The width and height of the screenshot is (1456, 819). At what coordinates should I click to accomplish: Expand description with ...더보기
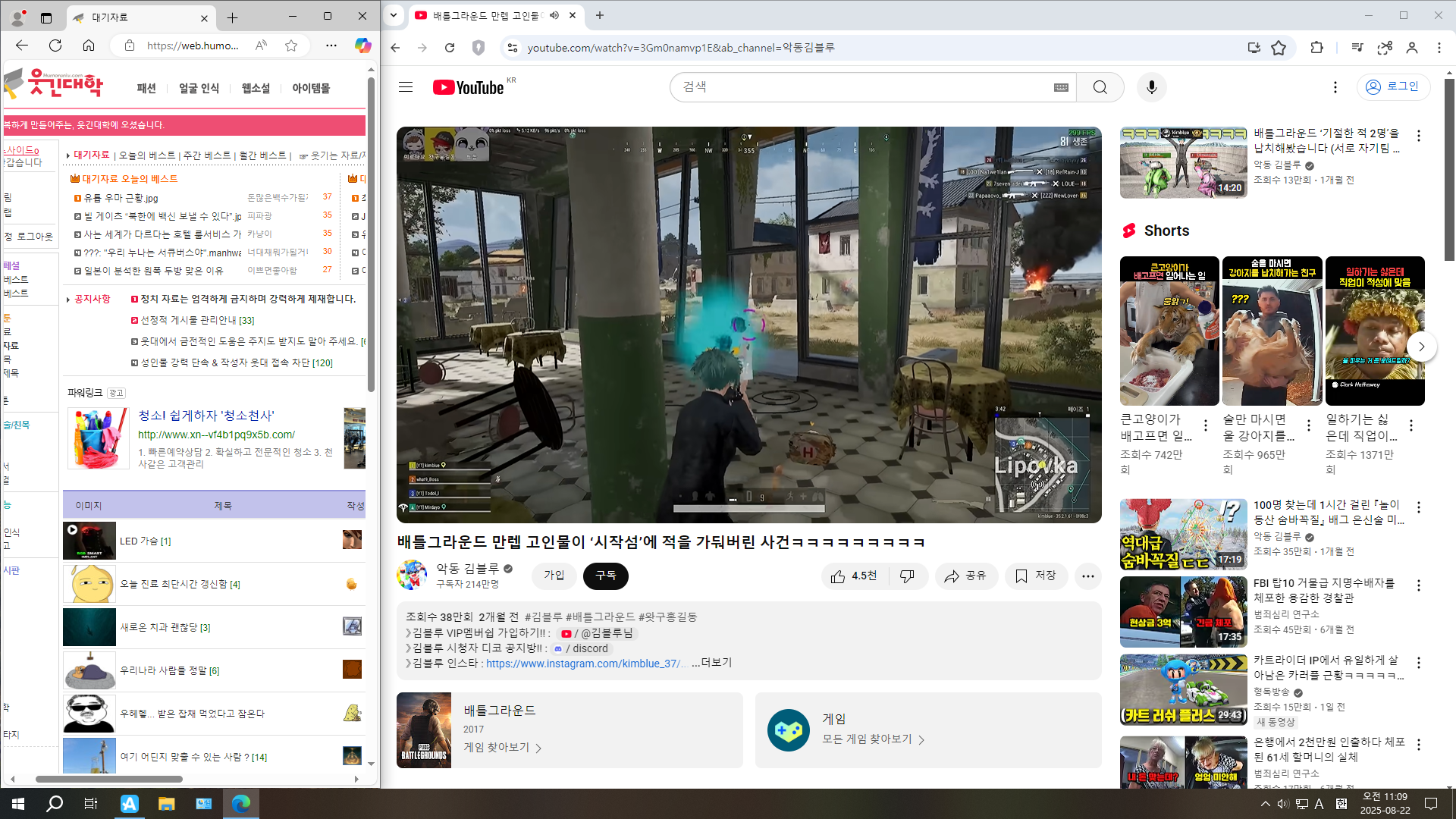coord(711,663)
